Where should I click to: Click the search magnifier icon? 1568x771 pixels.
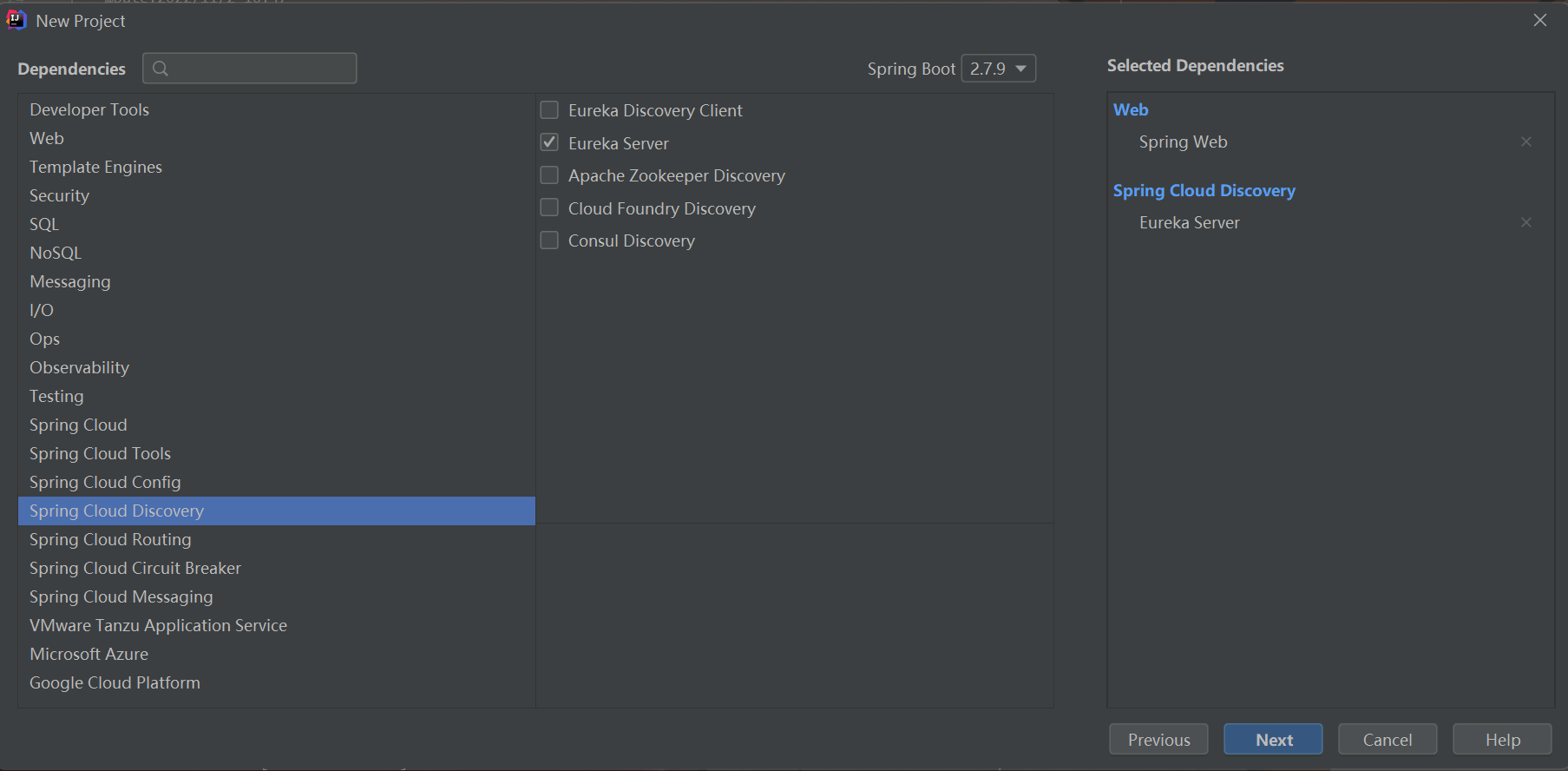tap(161, 69)
